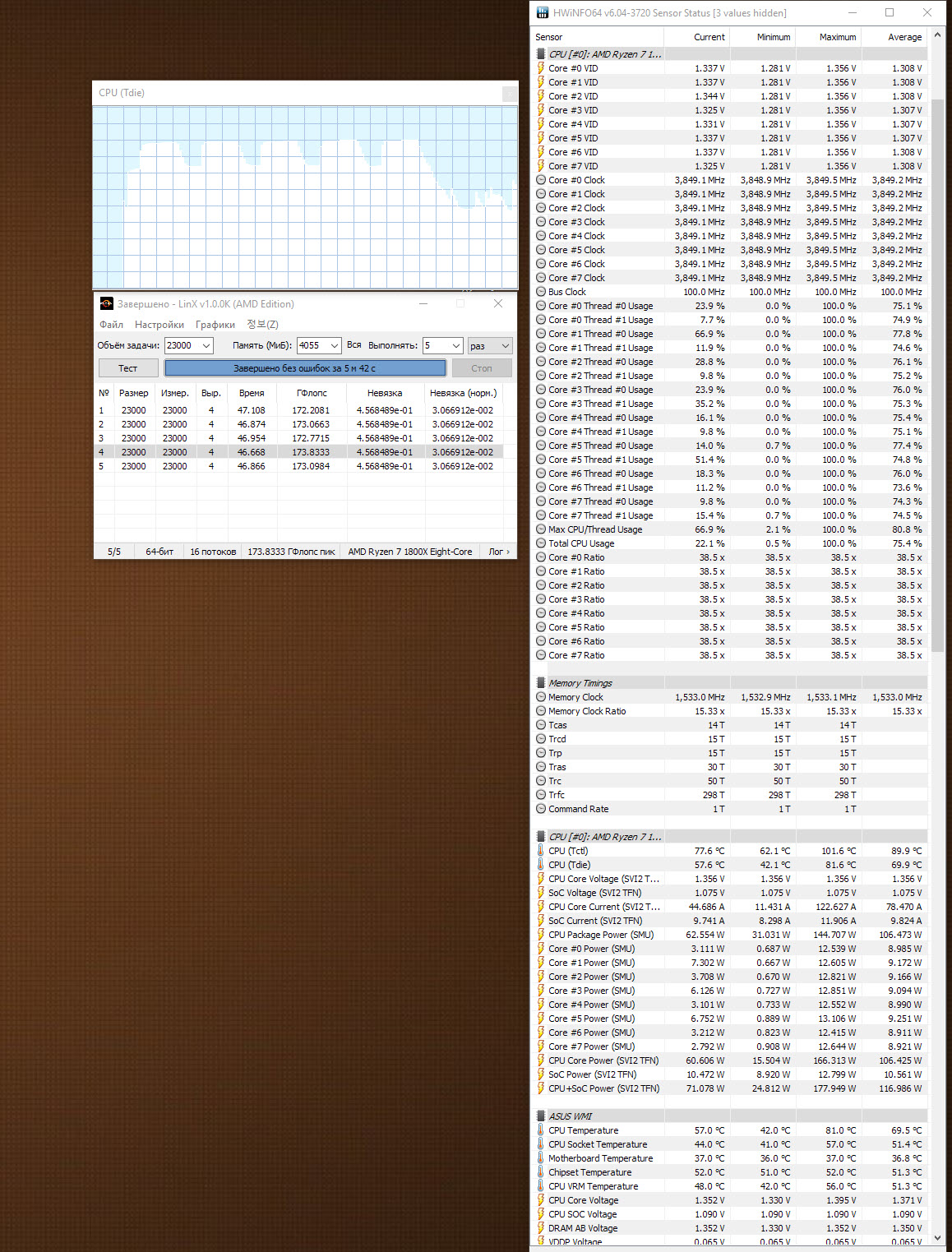
Task: Select highlighted row with 173.8333 GFlops
Action: (300, 452)
